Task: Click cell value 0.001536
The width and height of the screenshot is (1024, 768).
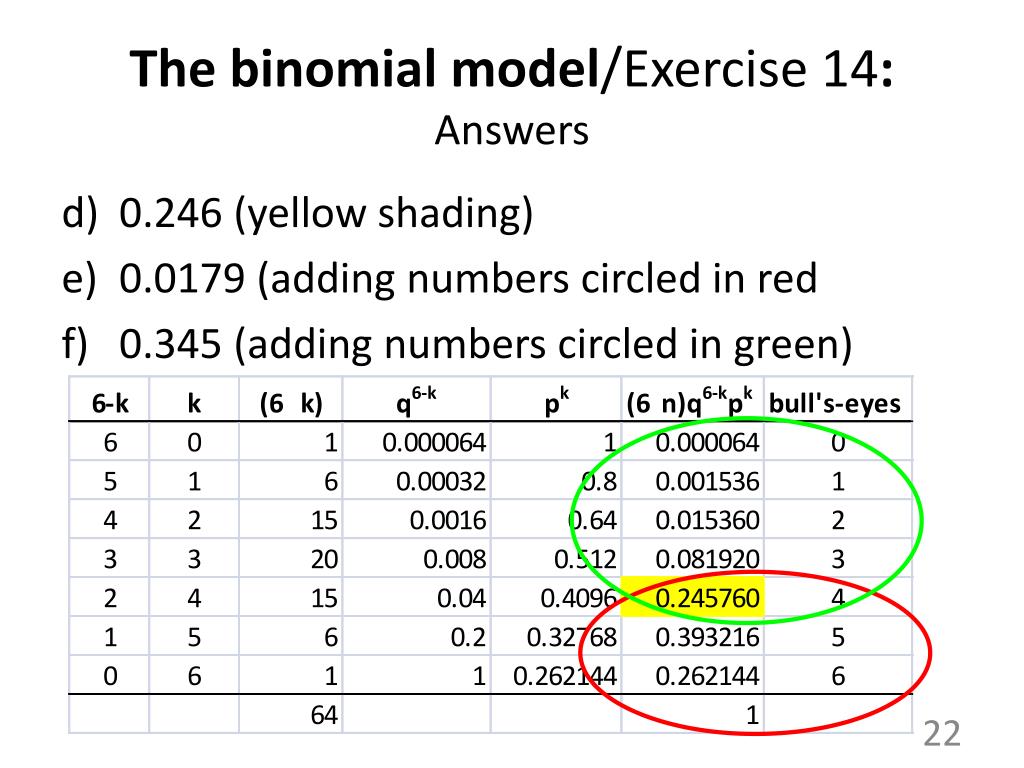Action: coord(707,481)
